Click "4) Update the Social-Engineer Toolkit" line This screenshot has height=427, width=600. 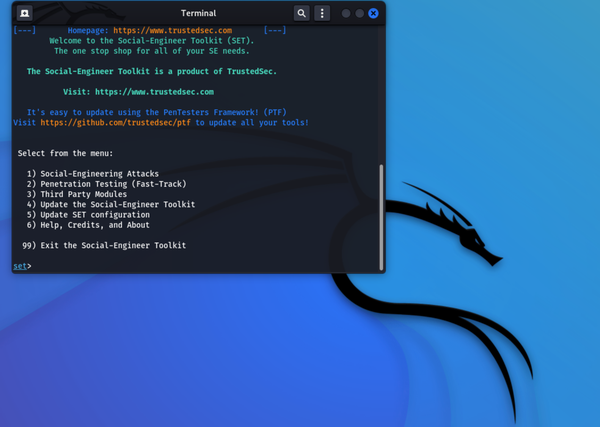click(x=111, y=204)
